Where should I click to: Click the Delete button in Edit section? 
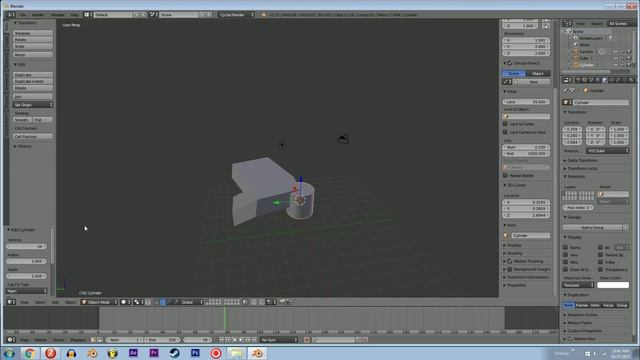click(x=33, y=88)
